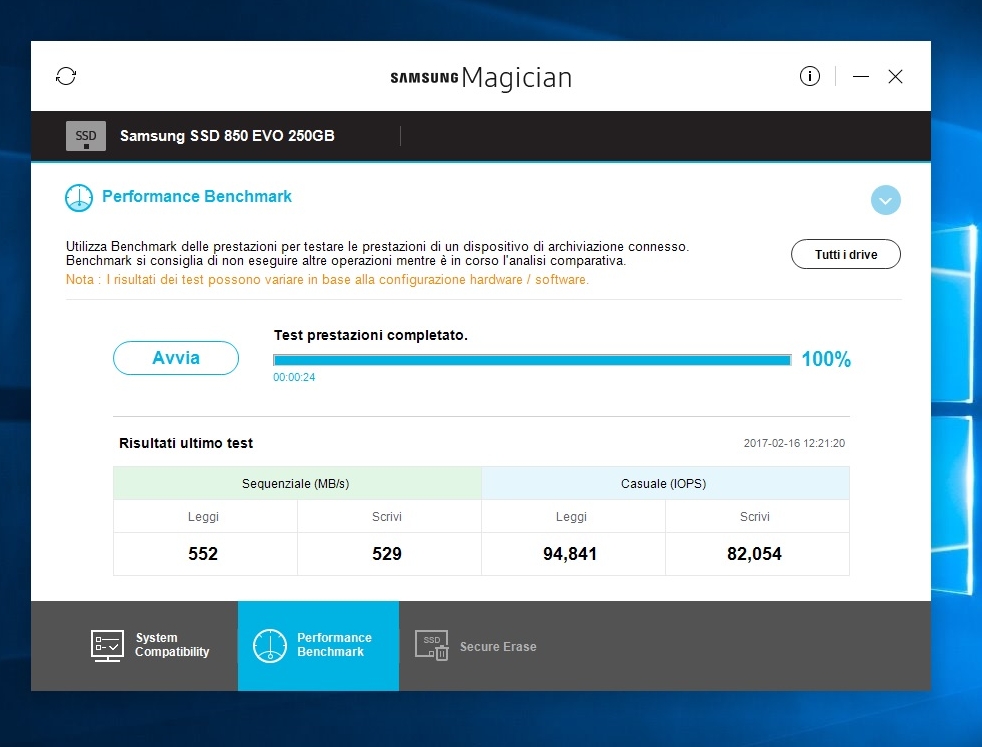The image size is (982, 747).
Task: Open the information icon
Action: 810,76
